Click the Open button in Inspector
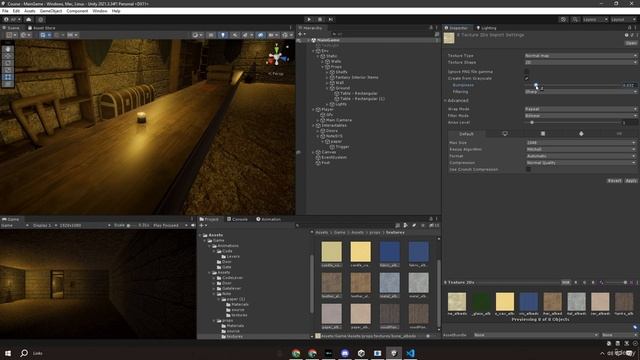640x360 pixels. pyautogui.click(x=631, y=43)
